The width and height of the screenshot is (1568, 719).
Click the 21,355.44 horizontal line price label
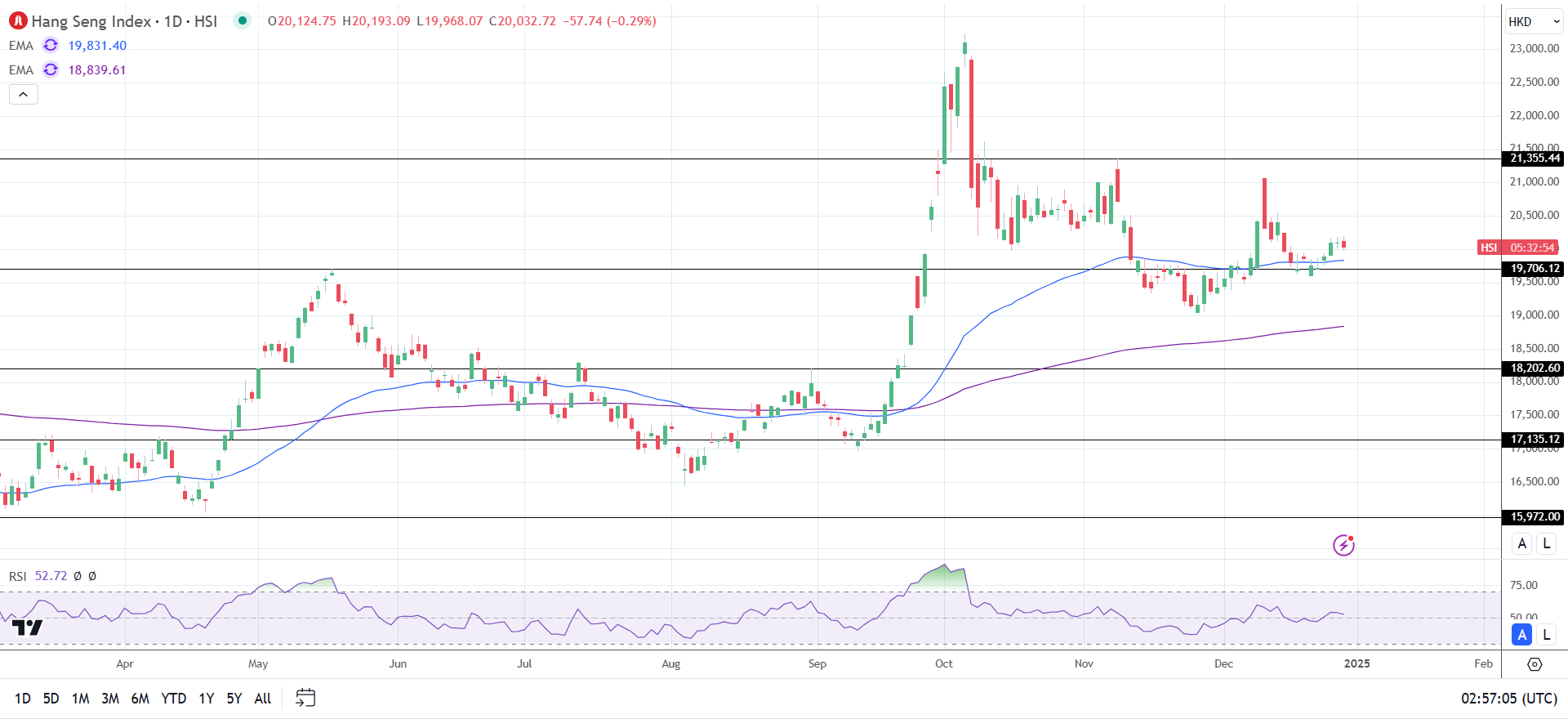pos(1533,159)
